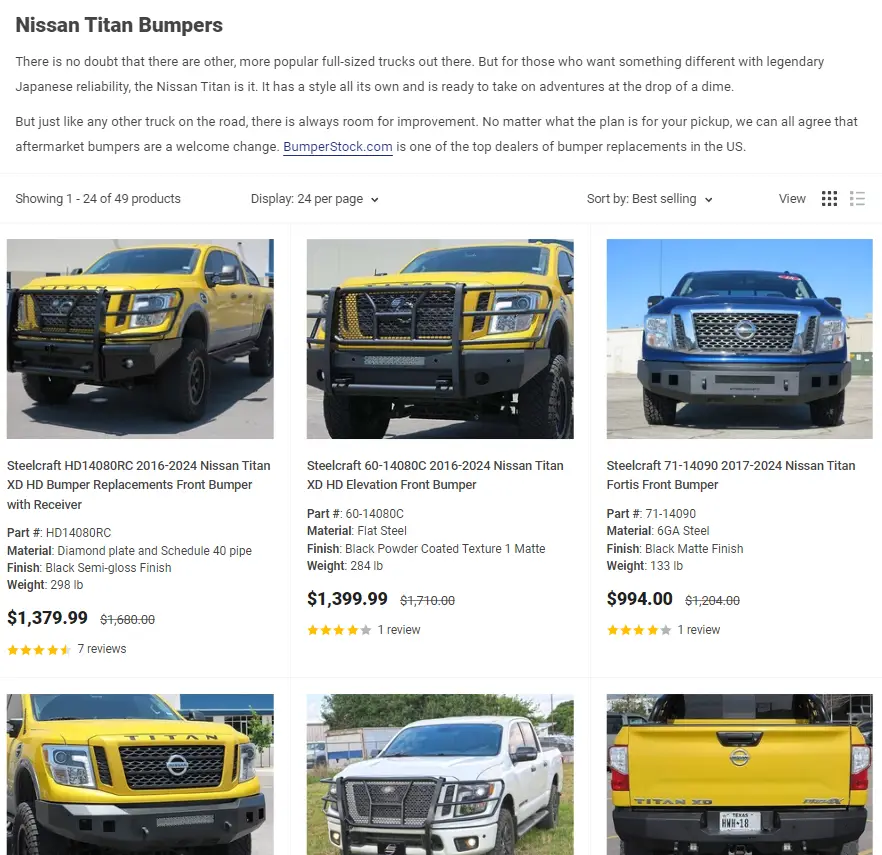882x855 pixels.
Task: Open white Titan truck product image
Action: (x=440, y=775)
